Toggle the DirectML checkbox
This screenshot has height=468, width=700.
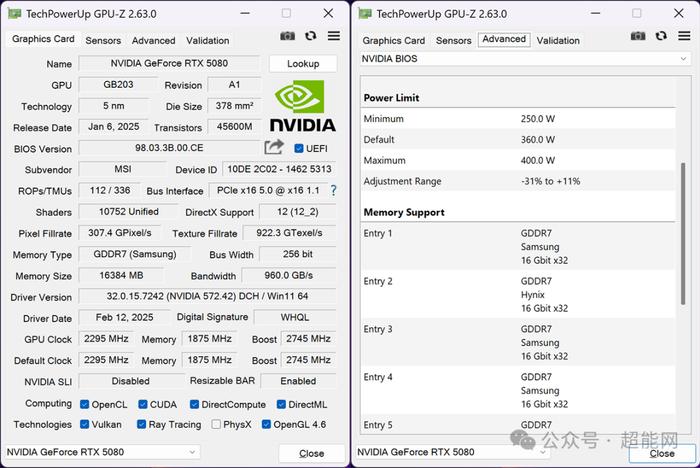(x=281, y=404)
